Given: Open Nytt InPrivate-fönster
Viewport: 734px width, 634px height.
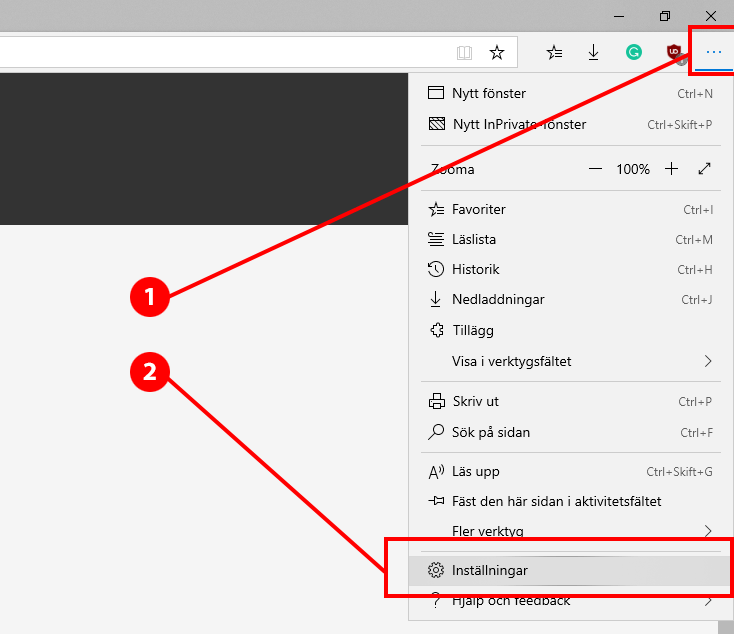Looking at the screenshot, I should [x=519, y=124].
